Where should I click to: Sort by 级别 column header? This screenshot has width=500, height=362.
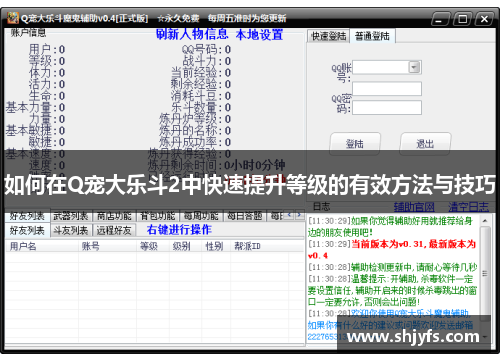pos(185,246)
